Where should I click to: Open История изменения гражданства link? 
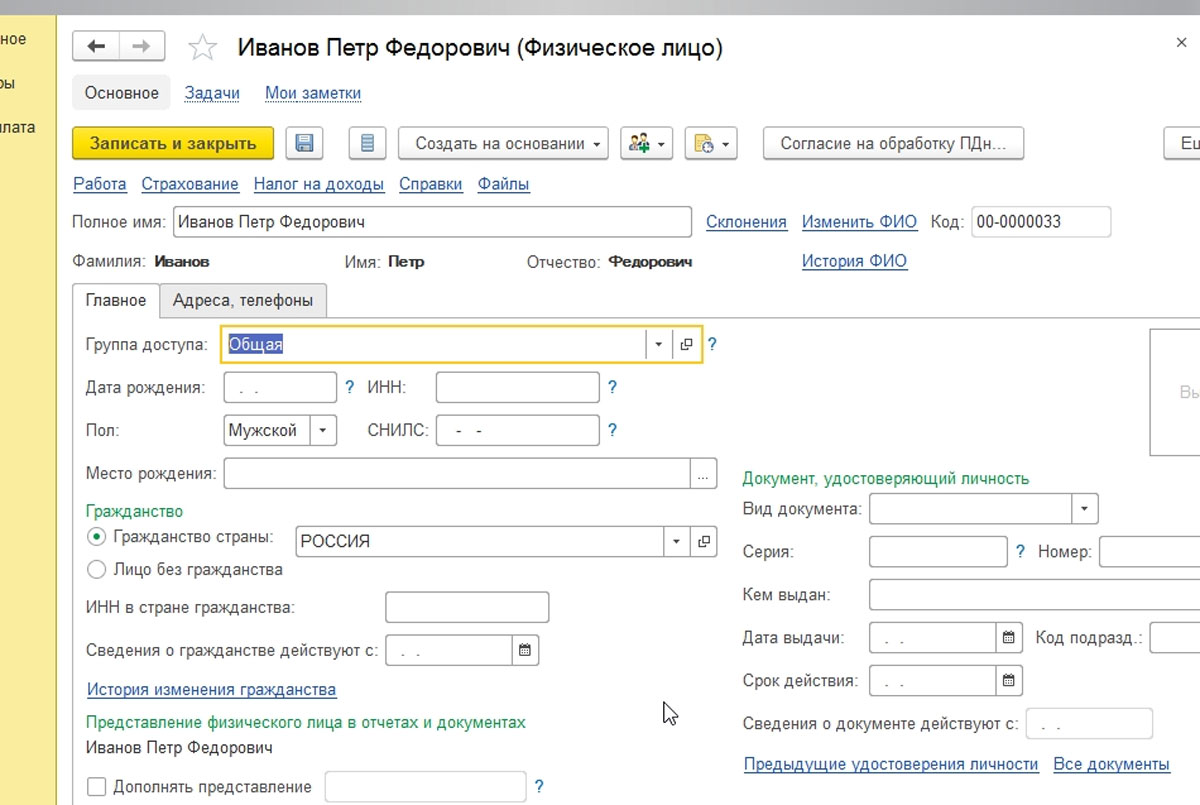[211, 690]
